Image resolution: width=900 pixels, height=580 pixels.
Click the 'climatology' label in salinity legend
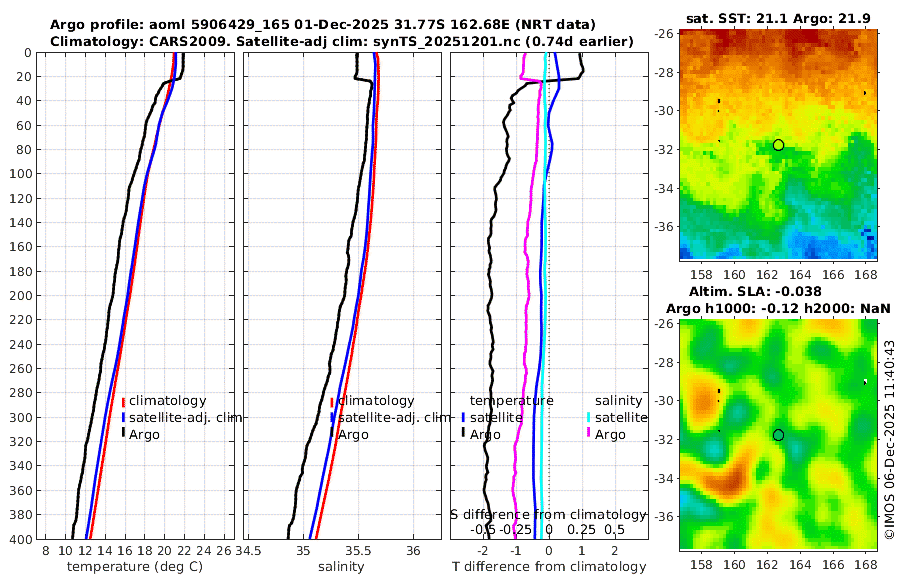(x=376, y=401)
